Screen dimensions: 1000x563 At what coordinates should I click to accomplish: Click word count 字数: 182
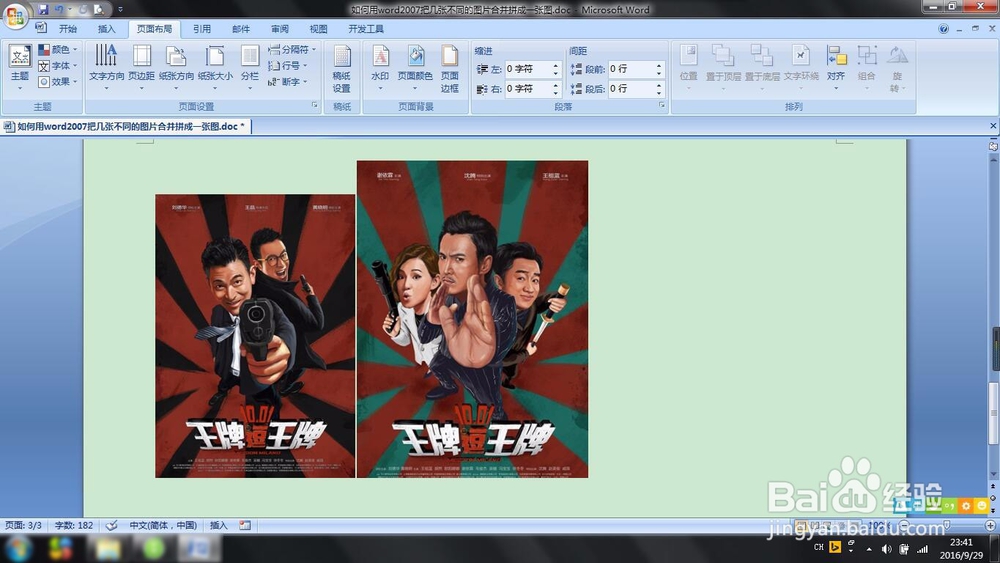(x=74, y=525)
